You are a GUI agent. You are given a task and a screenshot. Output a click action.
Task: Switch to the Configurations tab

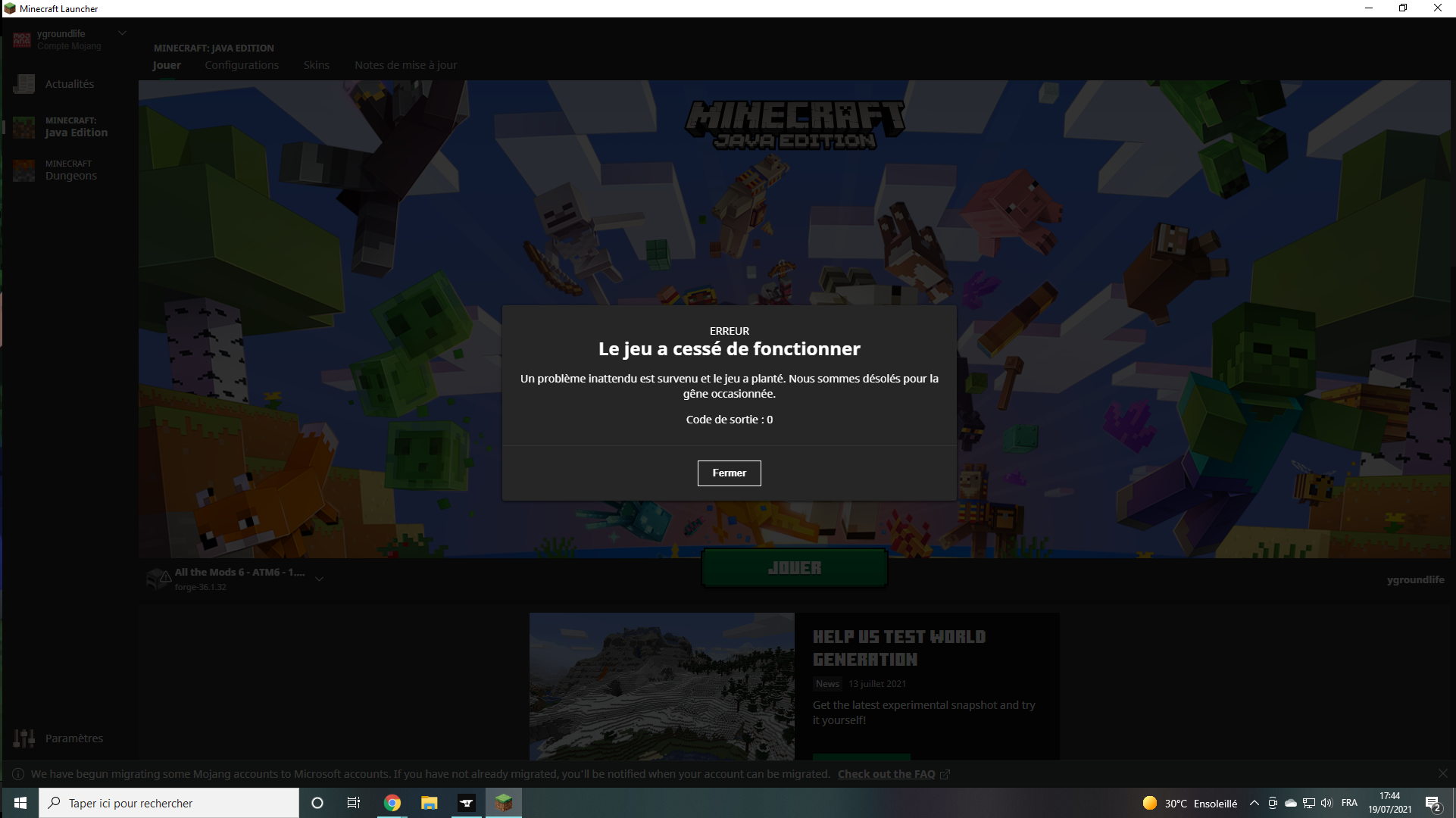tap(242, 65)
